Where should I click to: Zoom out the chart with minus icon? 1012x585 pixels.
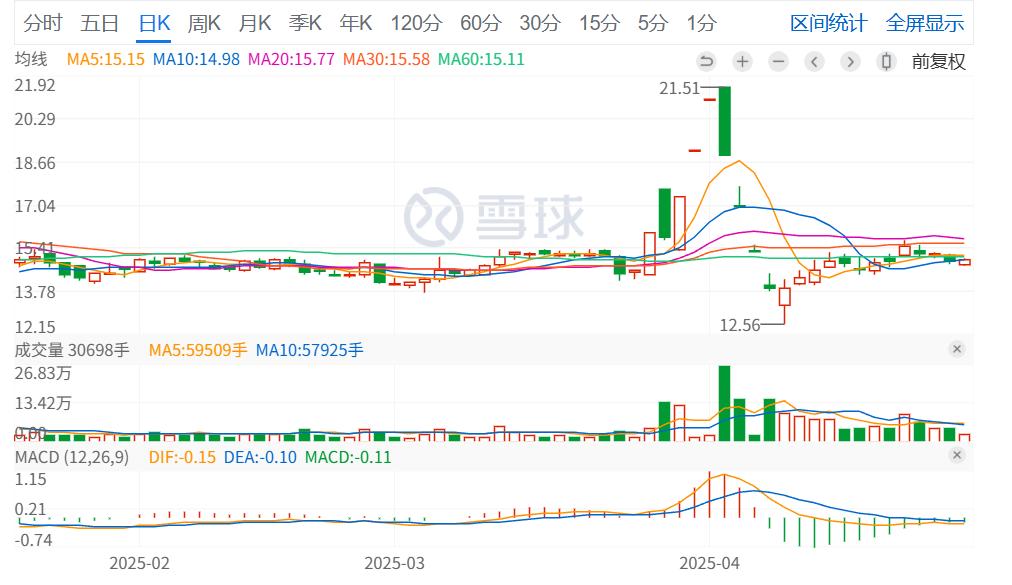pyautogui.click(x=778, y=62)
